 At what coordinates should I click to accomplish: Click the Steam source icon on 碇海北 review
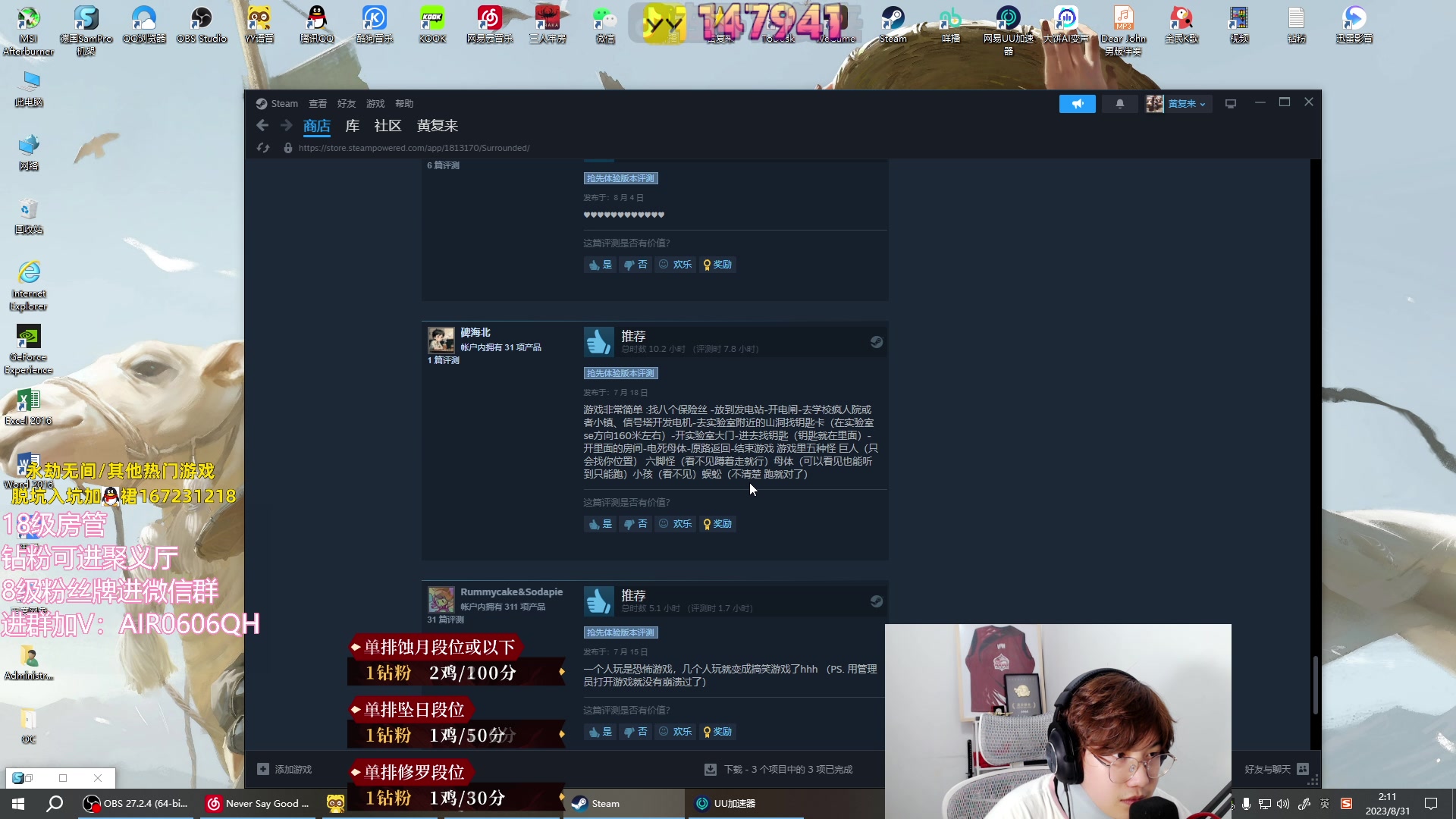point(876,342)
